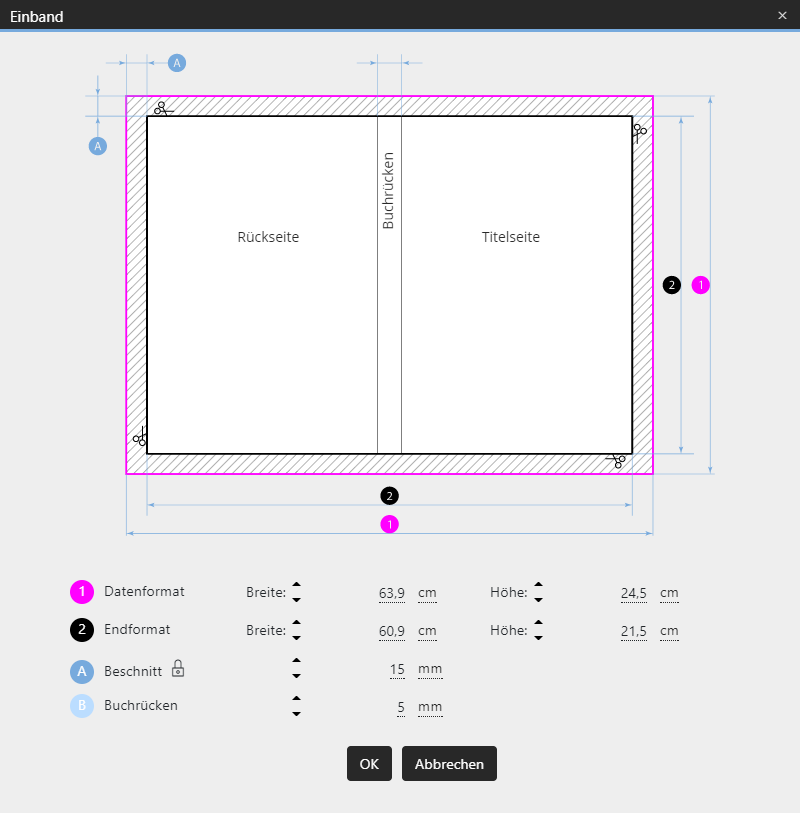800x813 pixels.
Task: Click the light blue B badge beside Buchrücken
Action: click(x=81, y=706)
